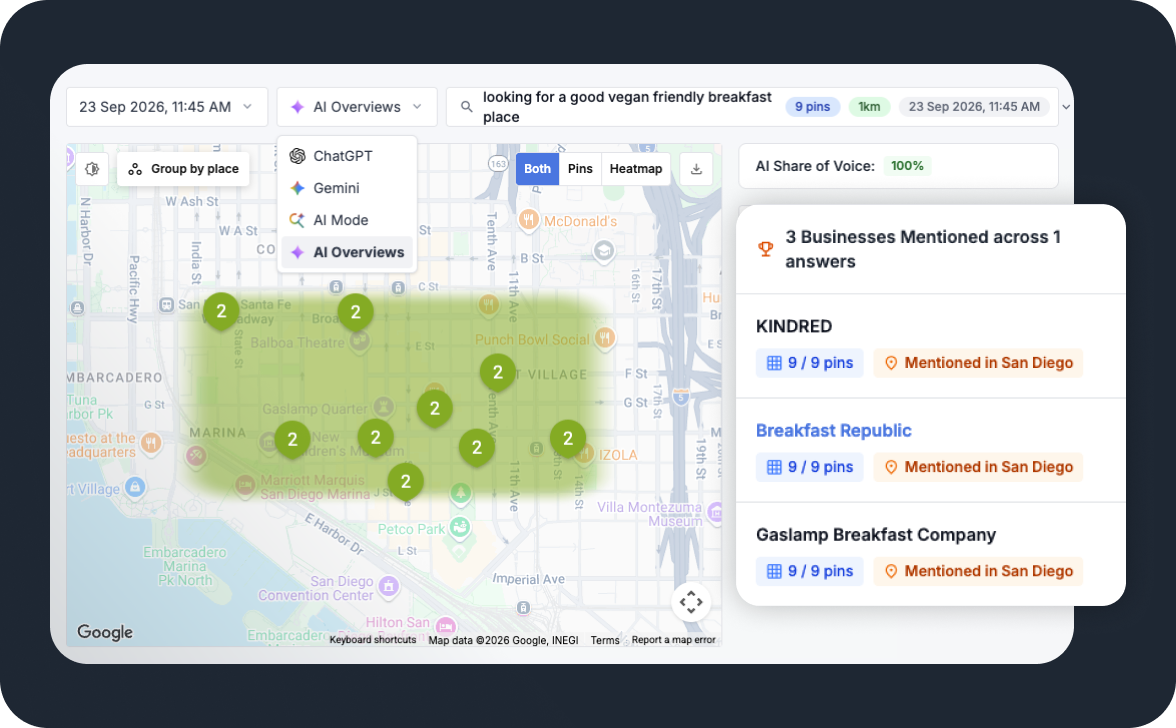
Task: Click the map pin beside East Village label
Action: (497, 373)
